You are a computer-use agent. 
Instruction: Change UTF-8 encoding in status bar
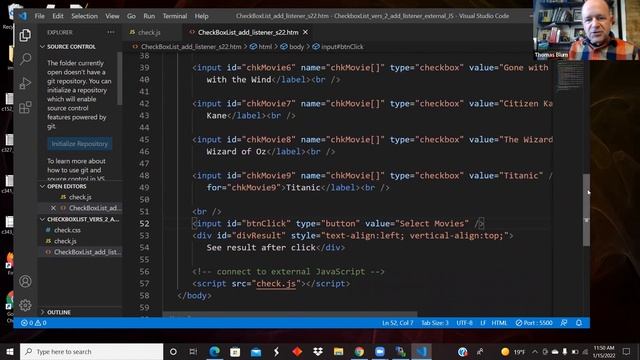[x=464, y=323]
